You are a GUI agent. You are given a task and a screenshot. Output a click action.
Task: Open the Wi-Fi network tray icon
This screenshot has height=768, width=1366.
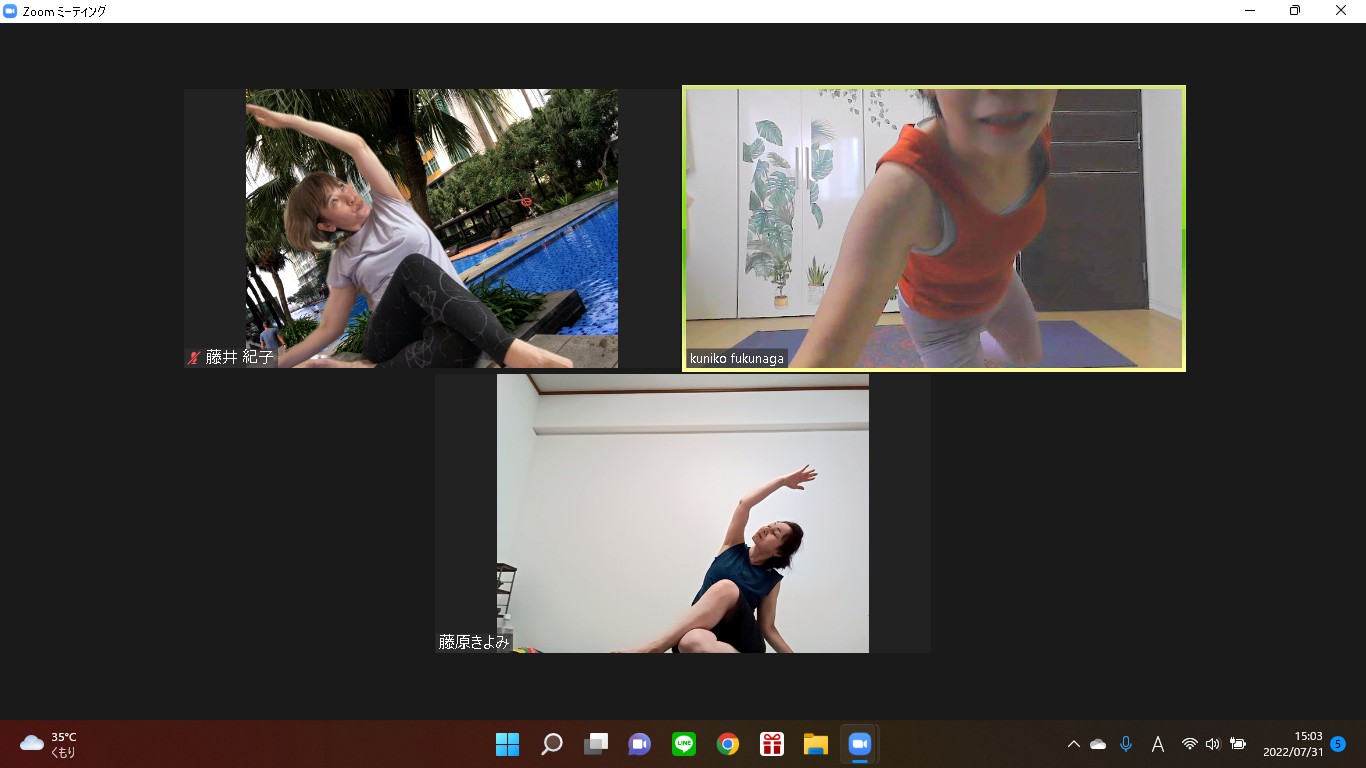click(x=1190, y=744)
